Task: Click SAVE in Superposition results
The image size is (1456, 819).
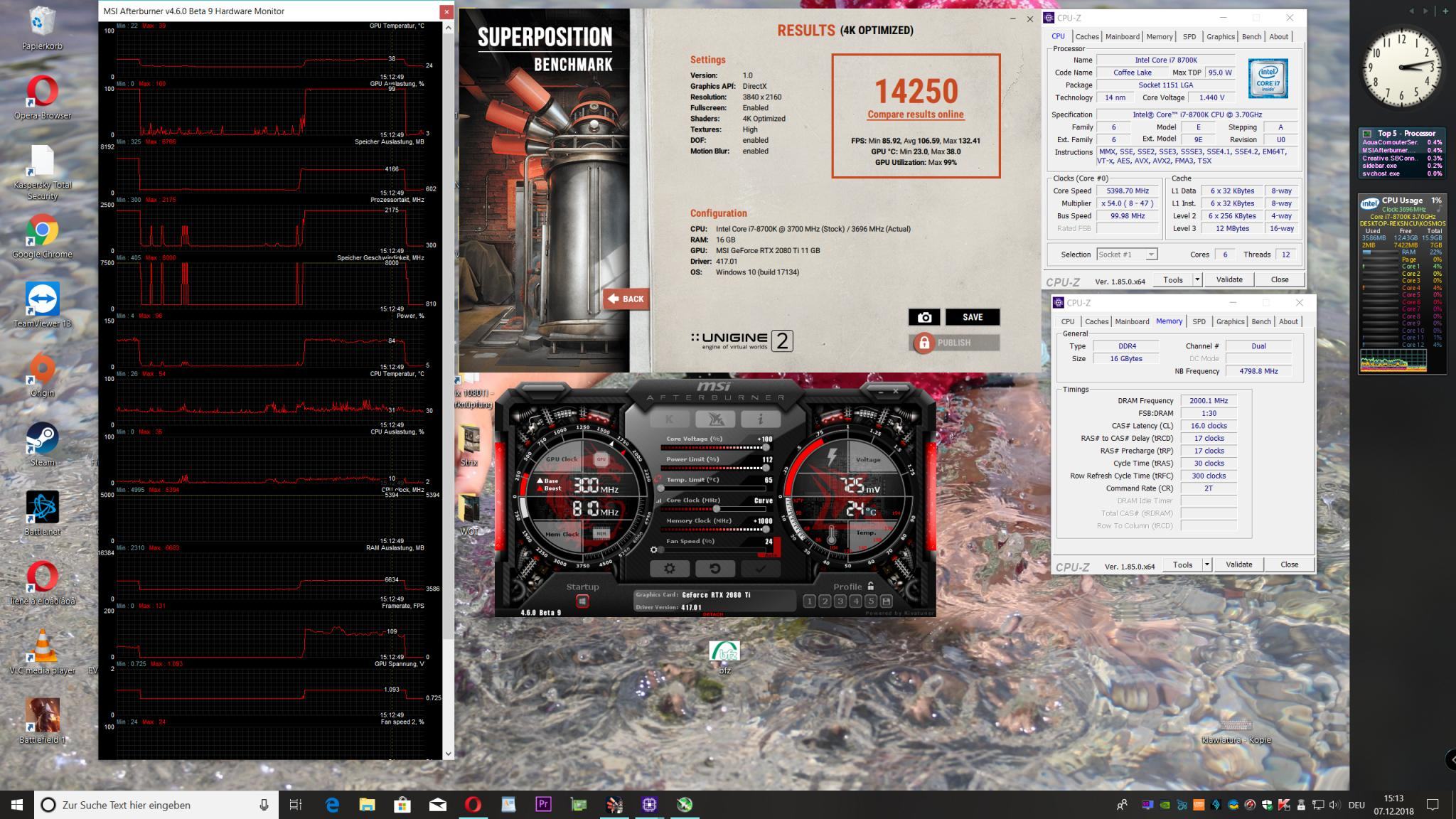Action: [973, 317]
